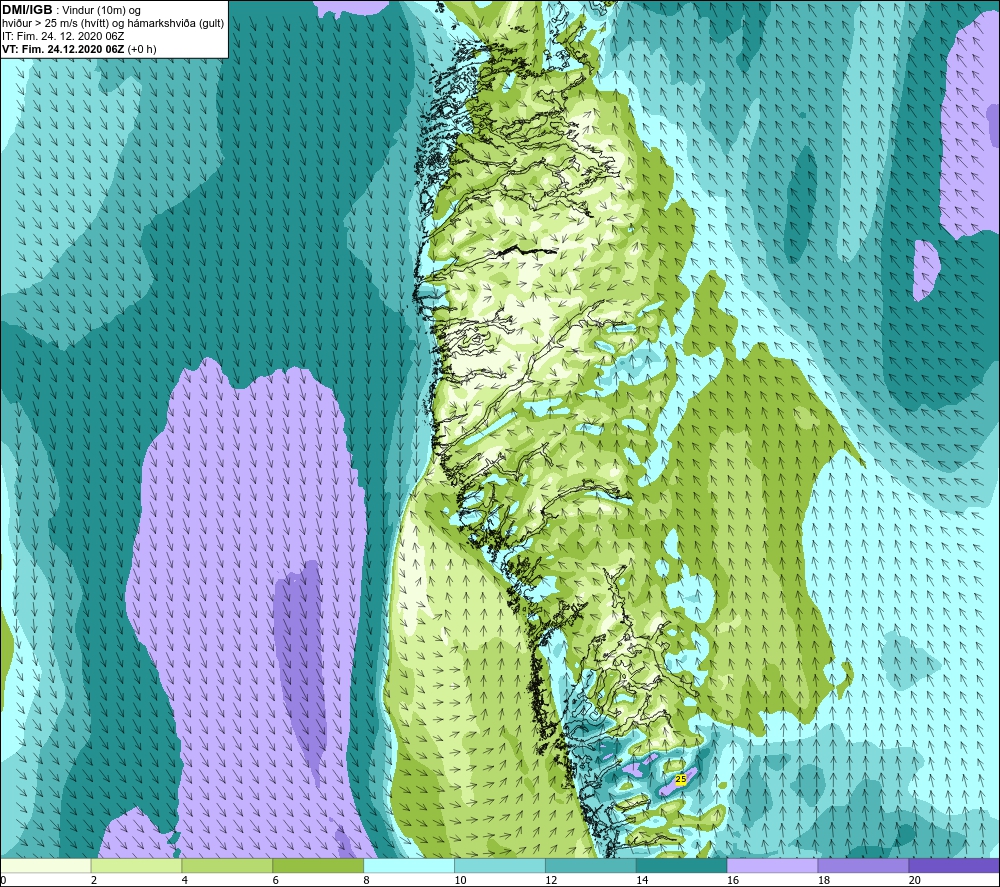
Task: Click the yellow 25 gust marker
Action: pos(680,779)
